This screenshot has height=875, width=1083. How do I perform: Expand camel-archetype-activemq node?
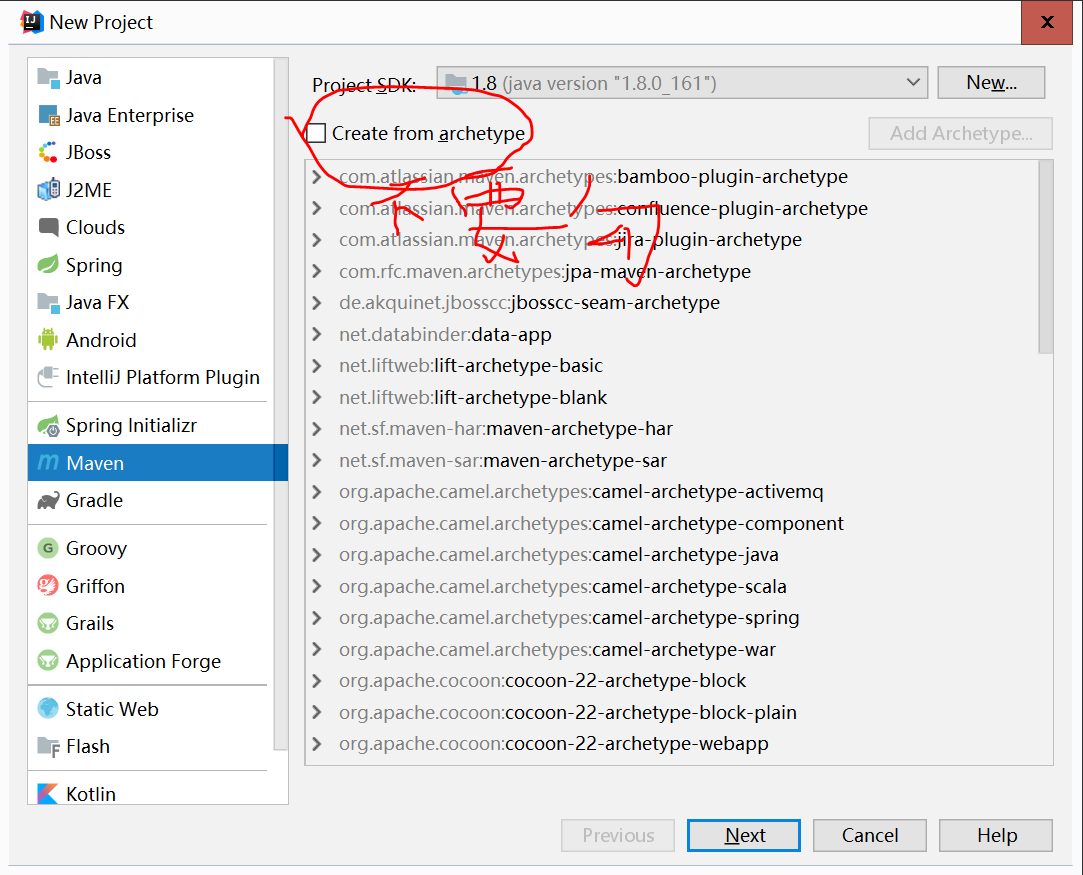point(317,492)
